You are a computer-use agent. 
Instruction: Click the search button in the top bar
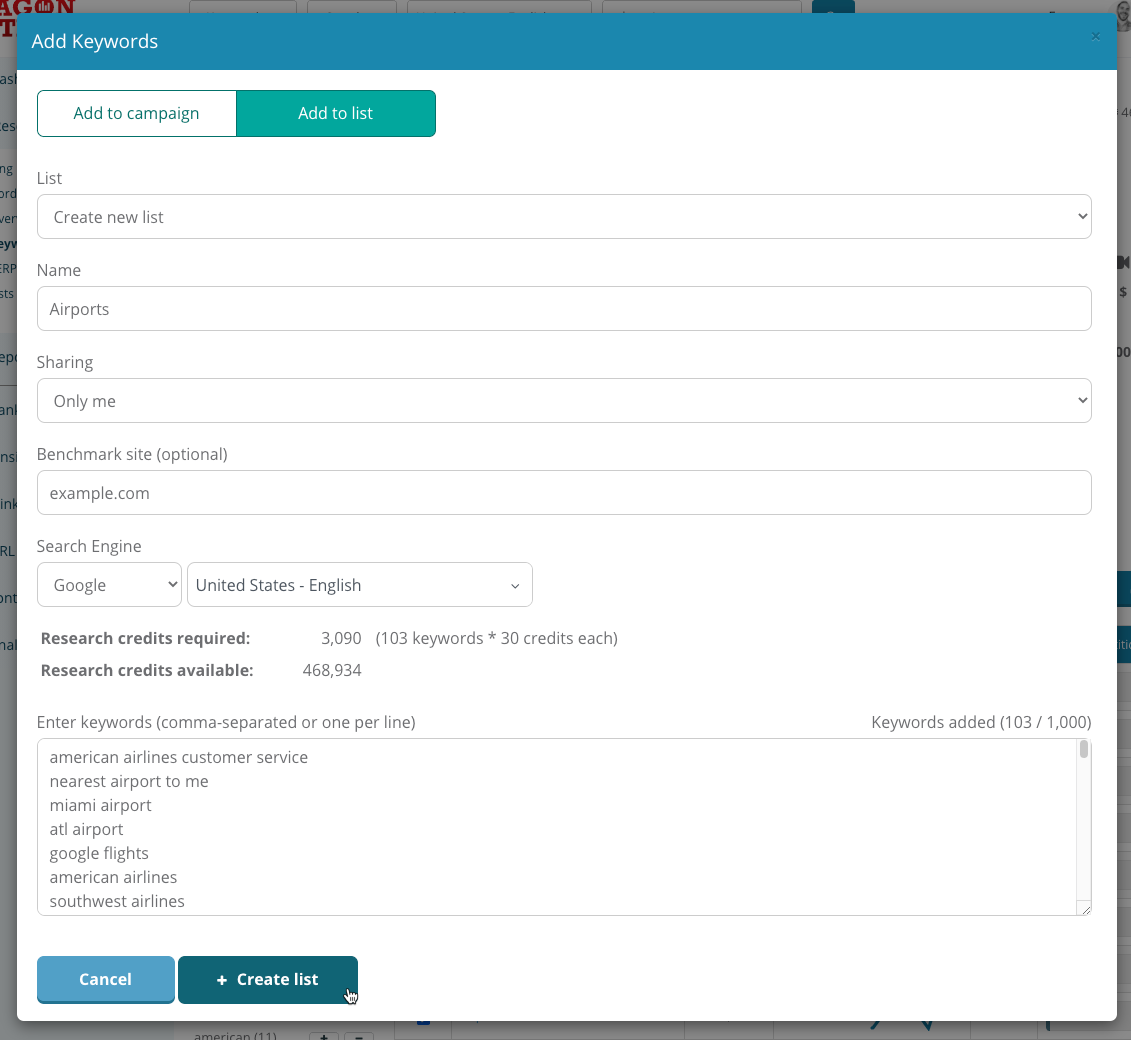coord(833,6)
